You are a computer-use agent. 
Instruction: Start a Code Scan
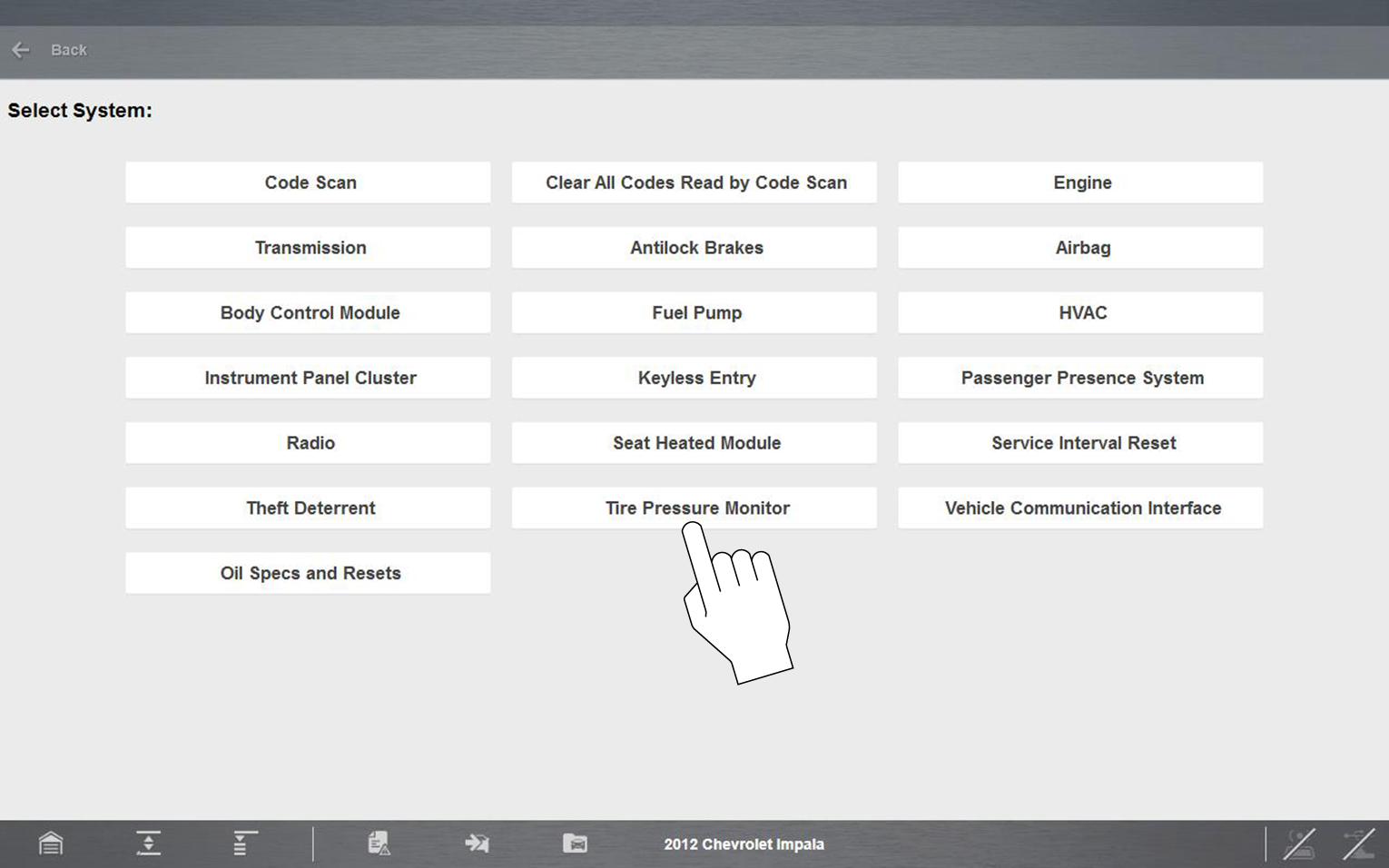pos(309,182)
